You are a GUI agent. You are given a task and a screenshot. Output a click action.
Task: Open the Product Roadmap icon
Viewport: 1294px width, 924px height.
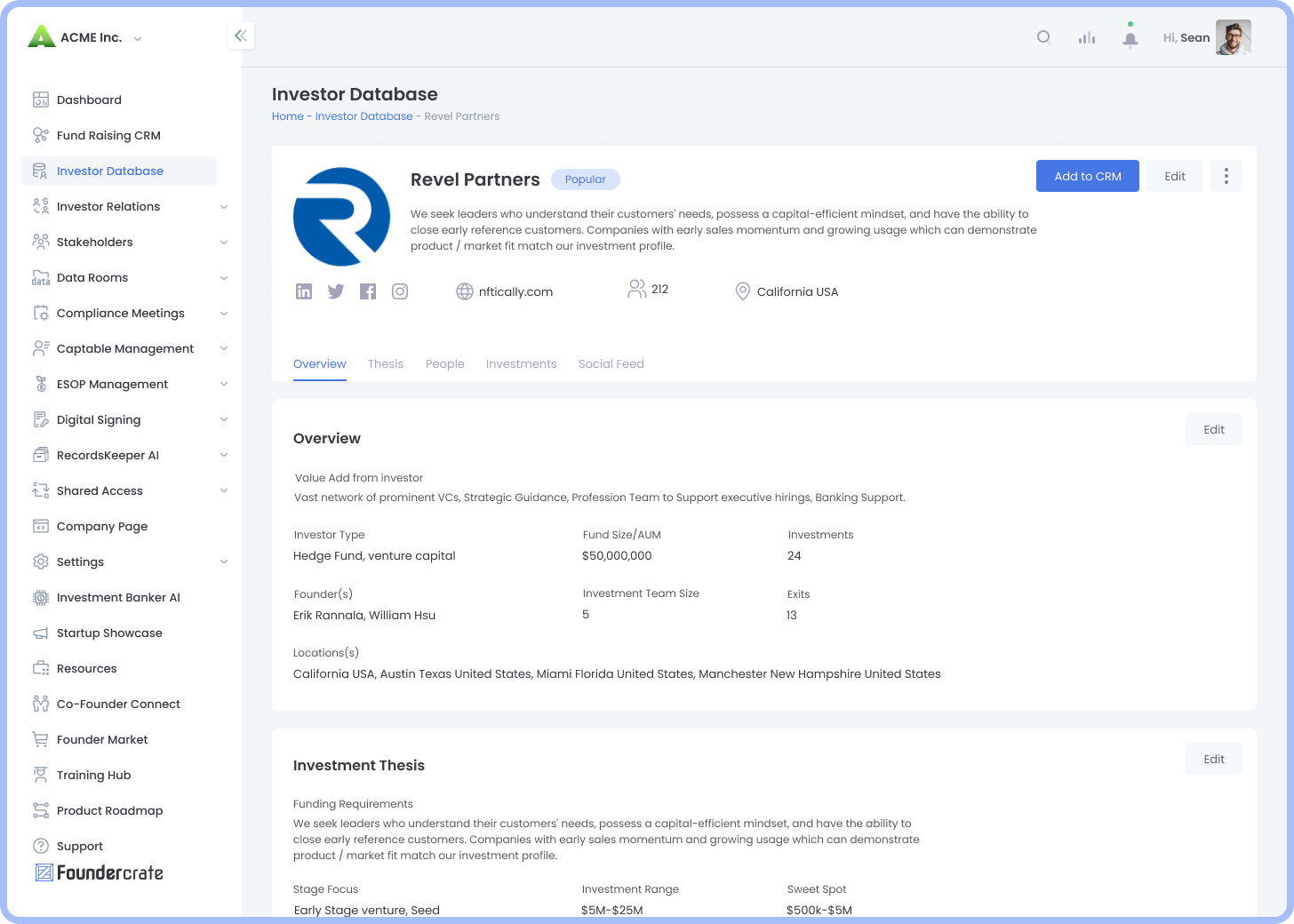[41, 810]
